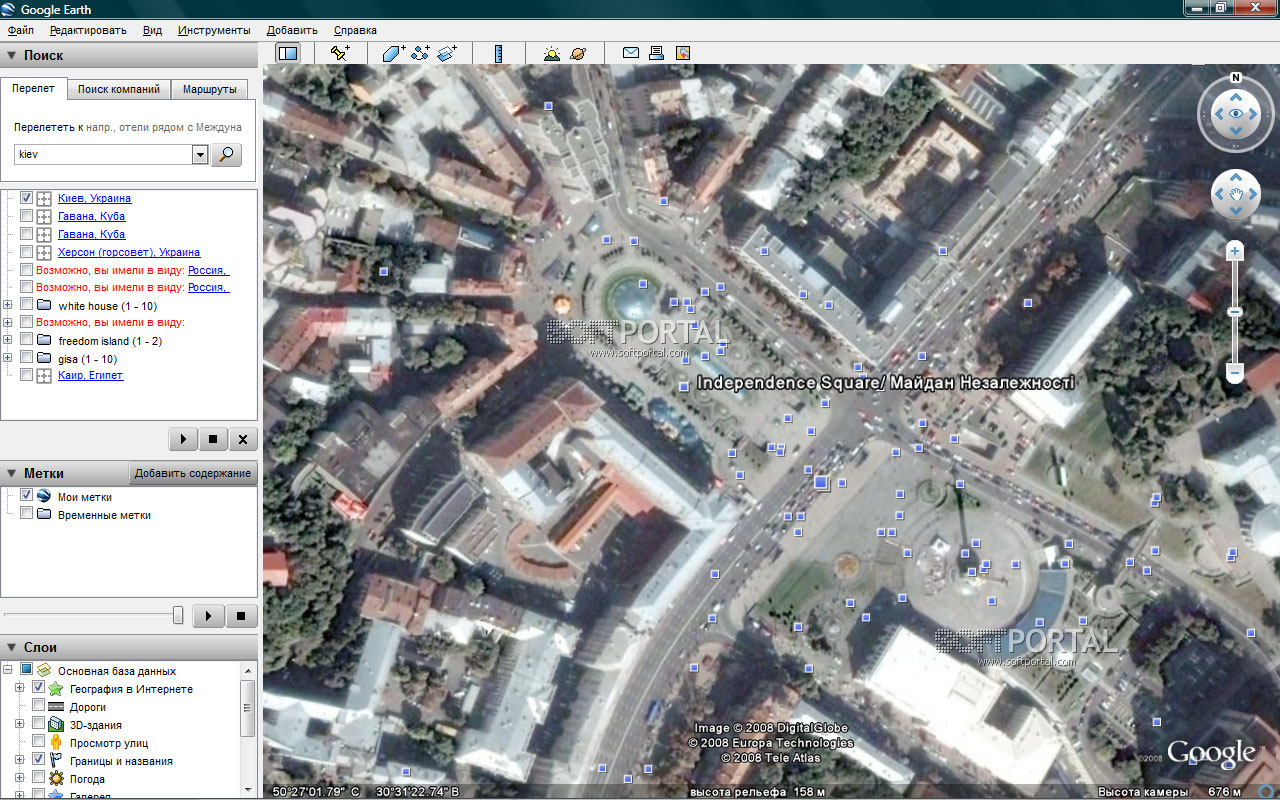
Task: Add a placemark using the pushpin icon
Action: [340, 53]
